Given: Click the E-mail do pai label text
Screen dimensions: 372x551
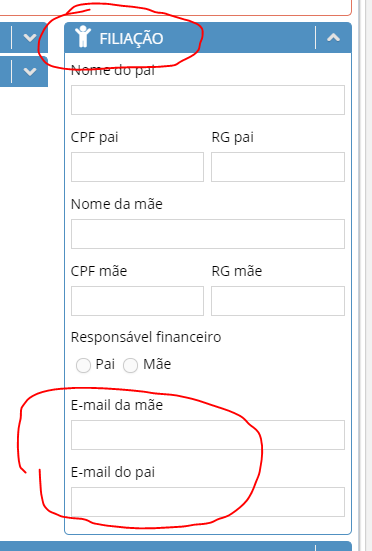Looking at the screenshot, I should coord(113,472).
